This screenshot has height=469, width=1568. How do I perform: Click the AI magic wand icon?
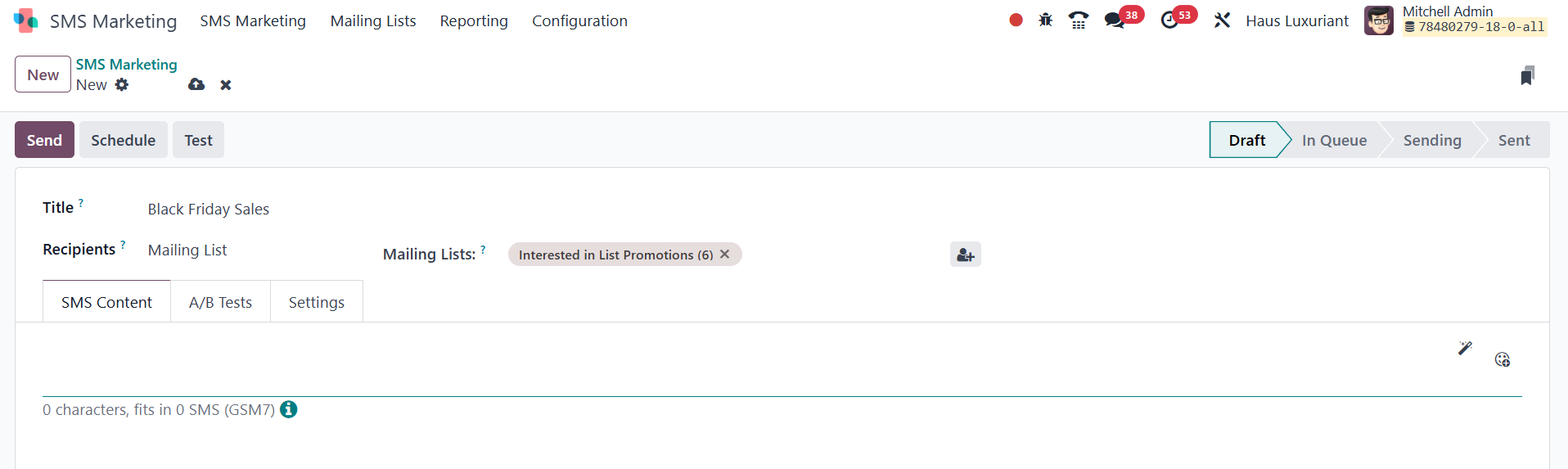(x=1465, y=348)
